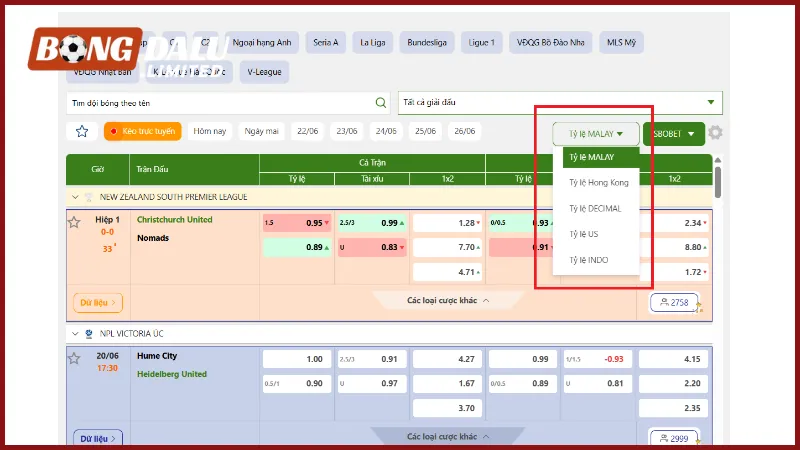Open the settings gear icon
The image size is (800, 450).
715,133
